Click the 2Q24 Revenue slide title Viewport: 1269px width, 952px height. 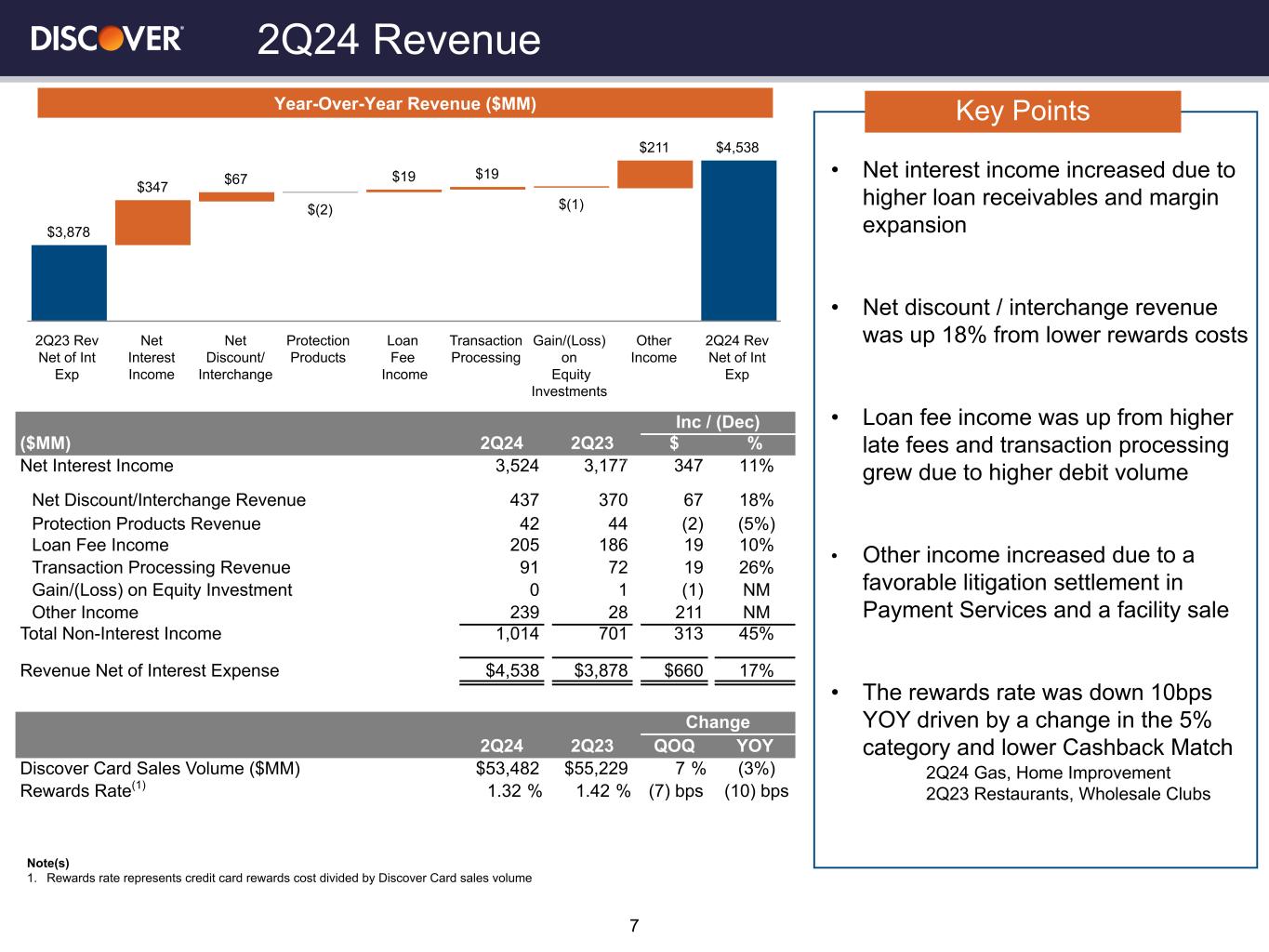[x=398, y=40]
